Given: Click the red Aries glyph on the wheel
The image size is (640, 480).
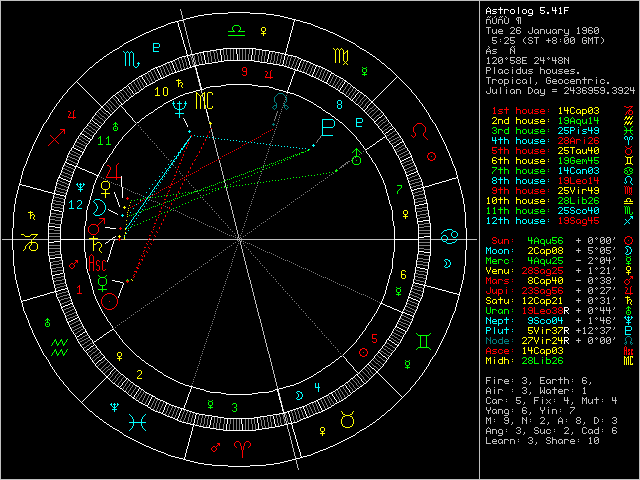Looking at the screenshot, I should click(x=242, y=449).
